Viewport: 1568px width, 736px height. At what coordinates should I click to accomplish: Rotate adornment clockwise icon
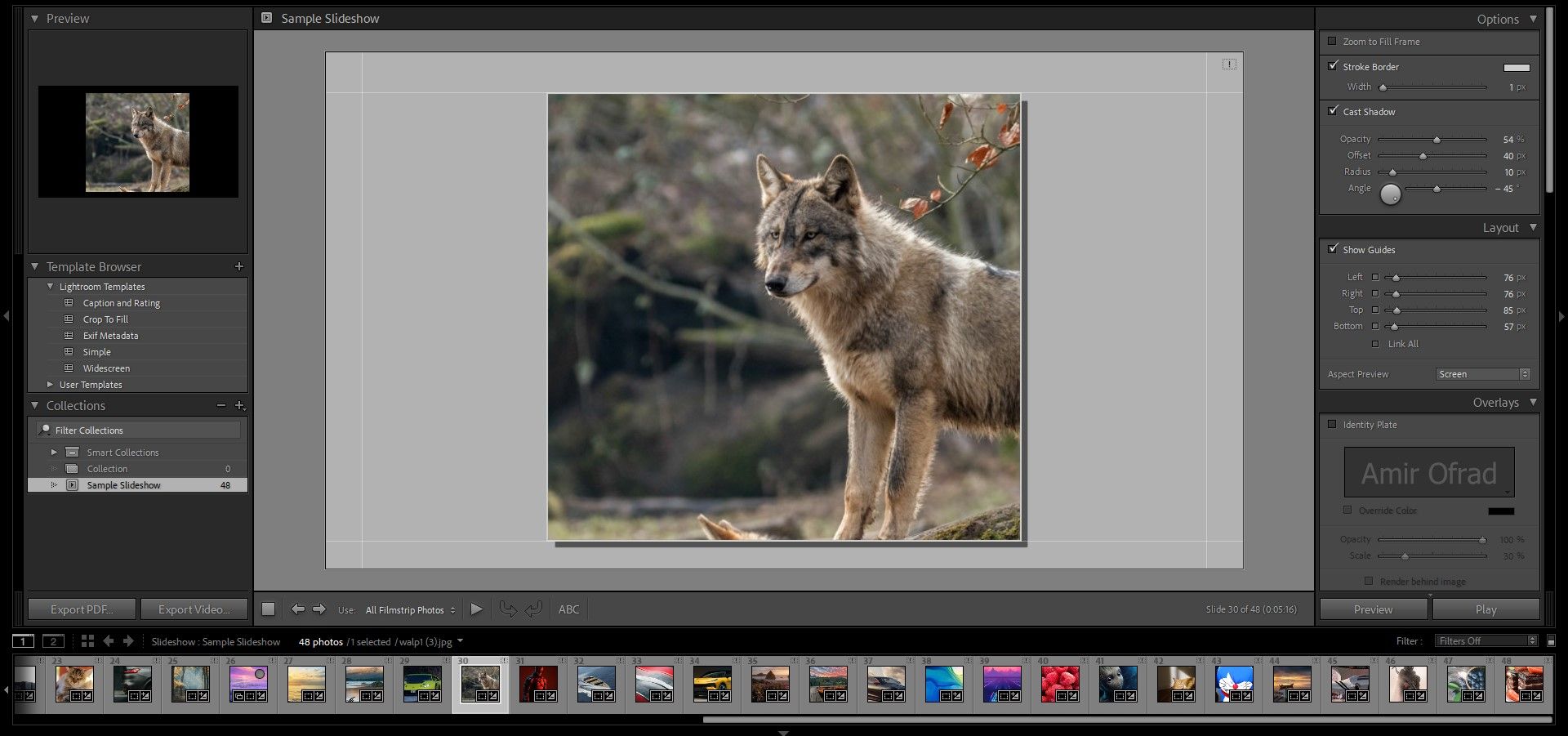point(534,609)
